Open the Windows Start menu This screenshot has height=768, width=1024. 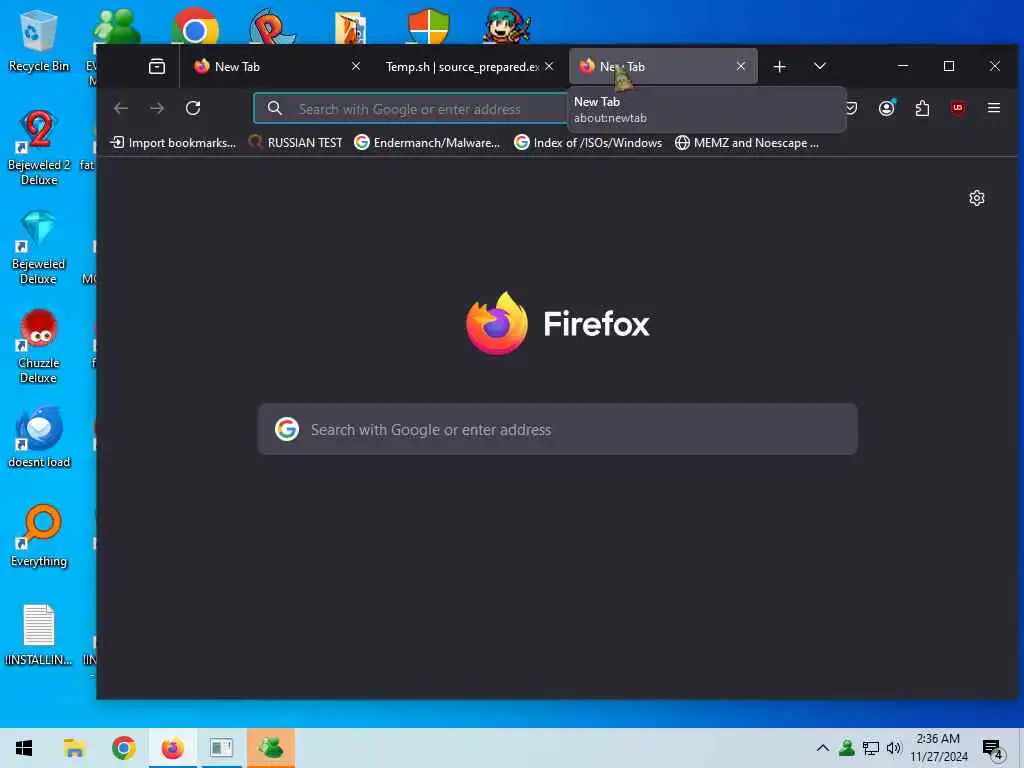pyautogui.click(x=24, y=748)
